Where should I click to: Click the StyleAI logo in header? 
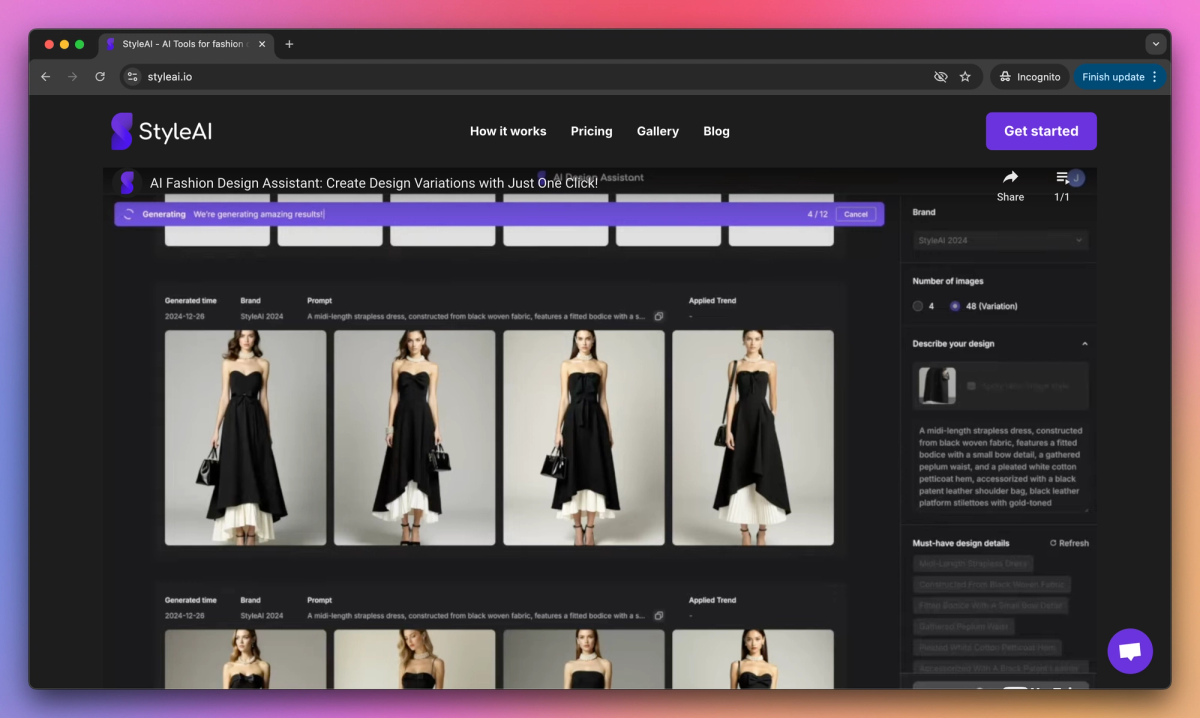[x=161, y=131]
